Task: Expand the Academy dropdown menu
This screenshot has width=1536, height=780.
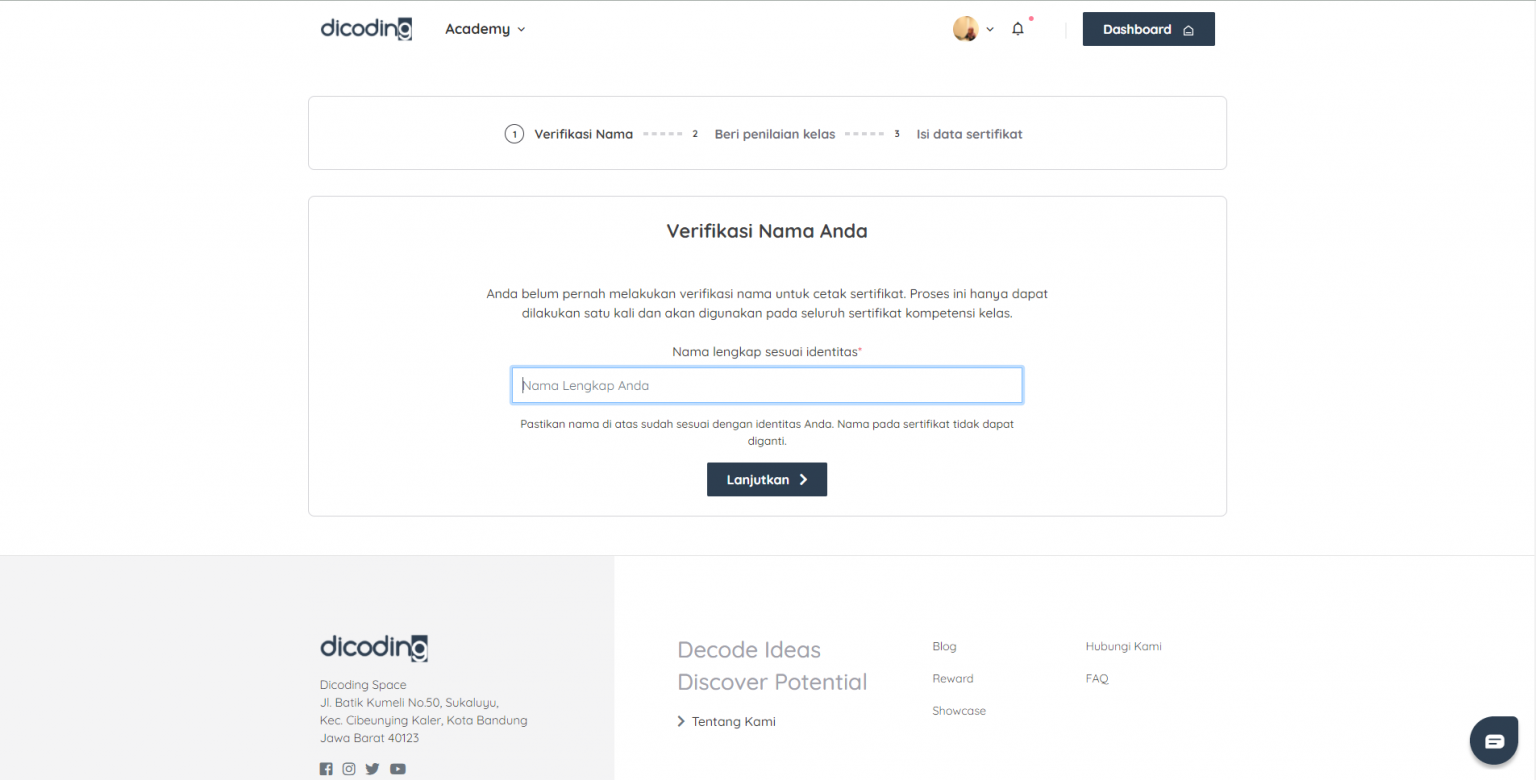Action: point(485,29)
